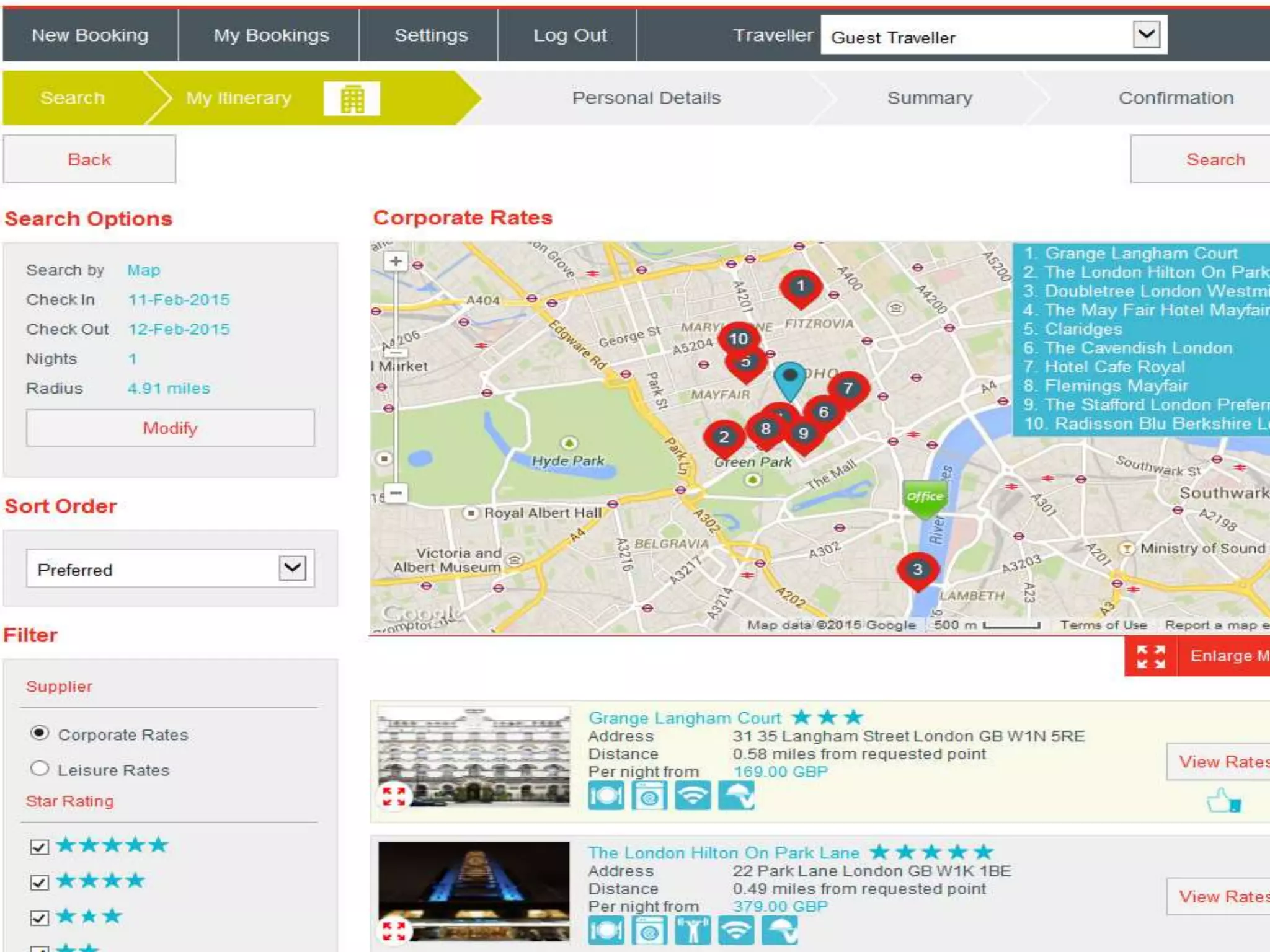The height and width of the screenshot is (952, 1270).
Task: Go to My Bookings
Action: coord(271,35)
